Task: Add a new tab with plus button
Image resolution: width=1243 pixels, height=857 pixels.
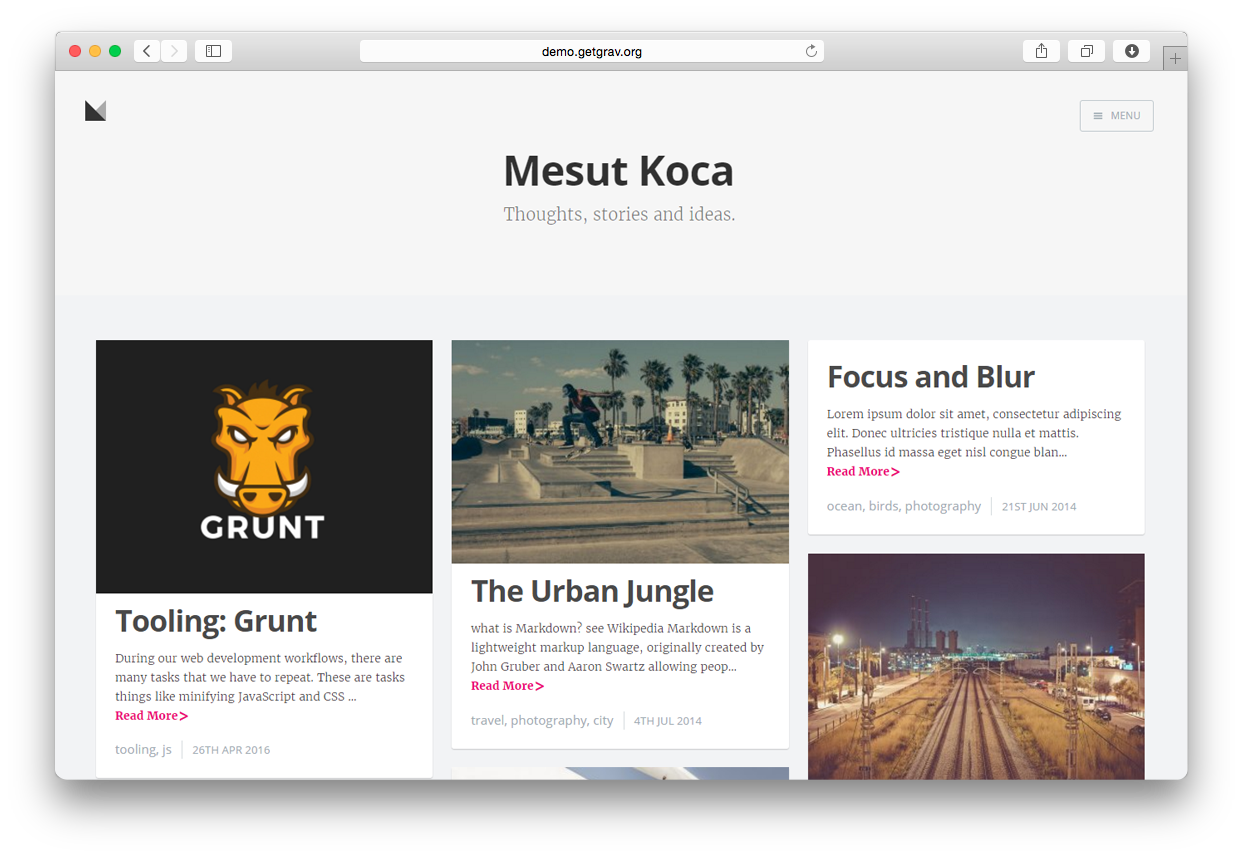Action: [x=1175, y=58]
